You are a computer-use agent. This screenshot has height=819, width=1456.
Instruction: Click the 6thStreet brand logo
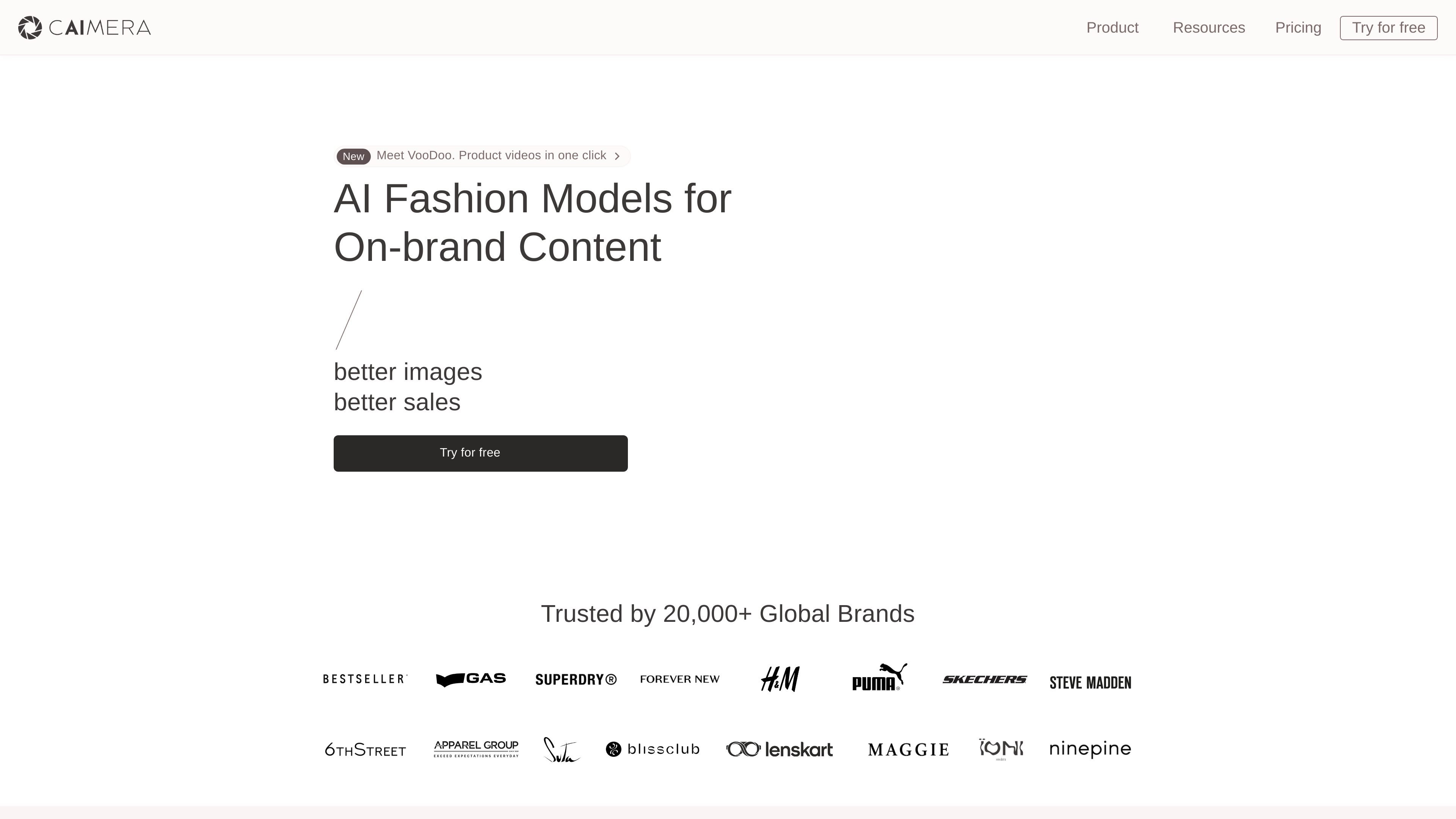point(365,750)
